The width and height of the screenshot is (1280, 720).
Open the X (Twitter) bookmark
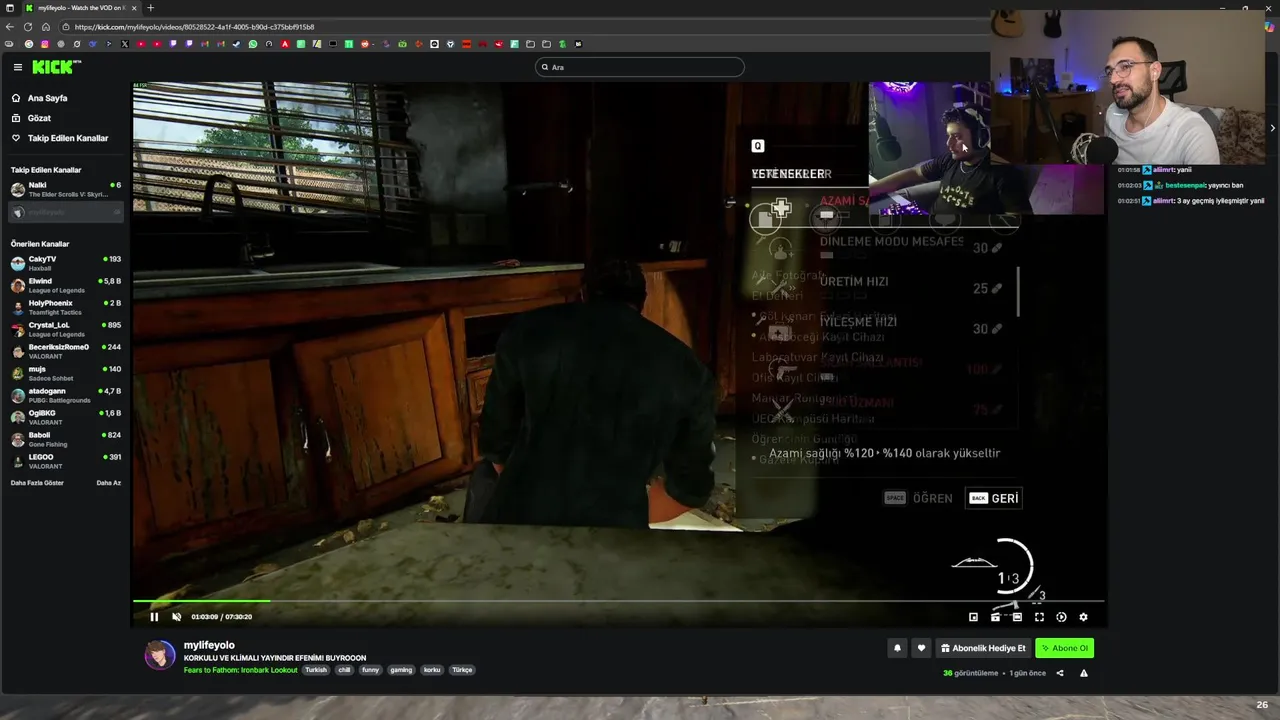(125, 44)
